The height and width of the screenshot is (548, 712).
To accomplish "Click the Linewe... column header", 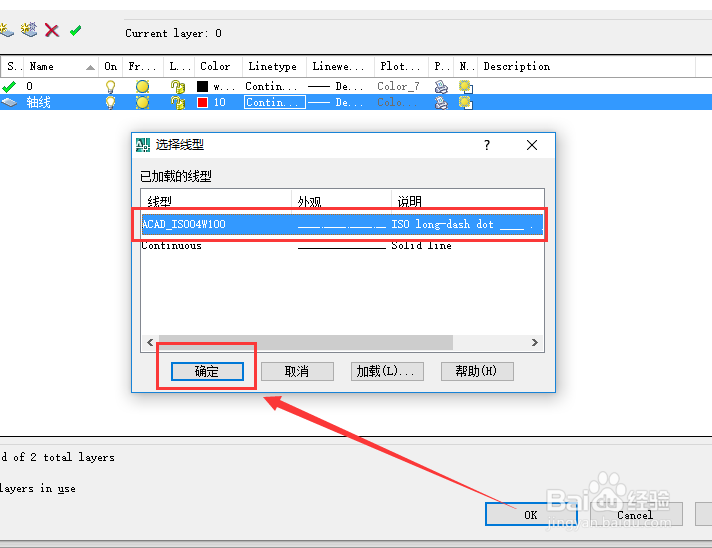I will coord(340,67).
